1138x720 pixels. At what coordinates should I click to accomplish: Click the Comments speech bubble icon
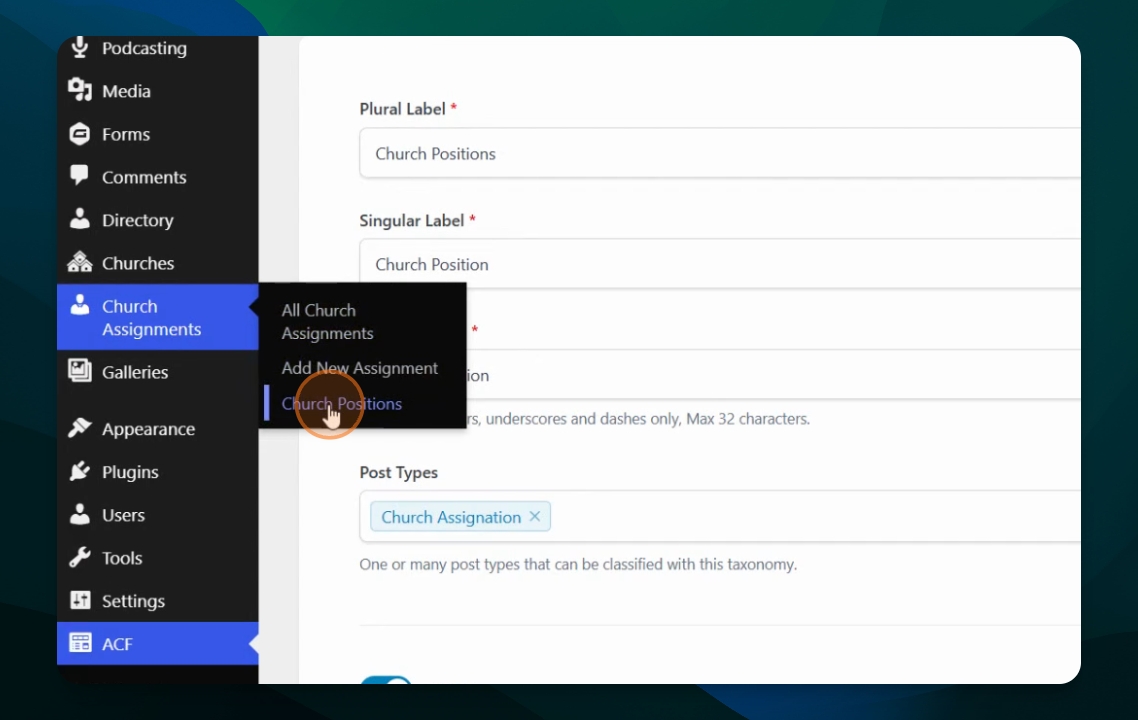click(79, 175)
